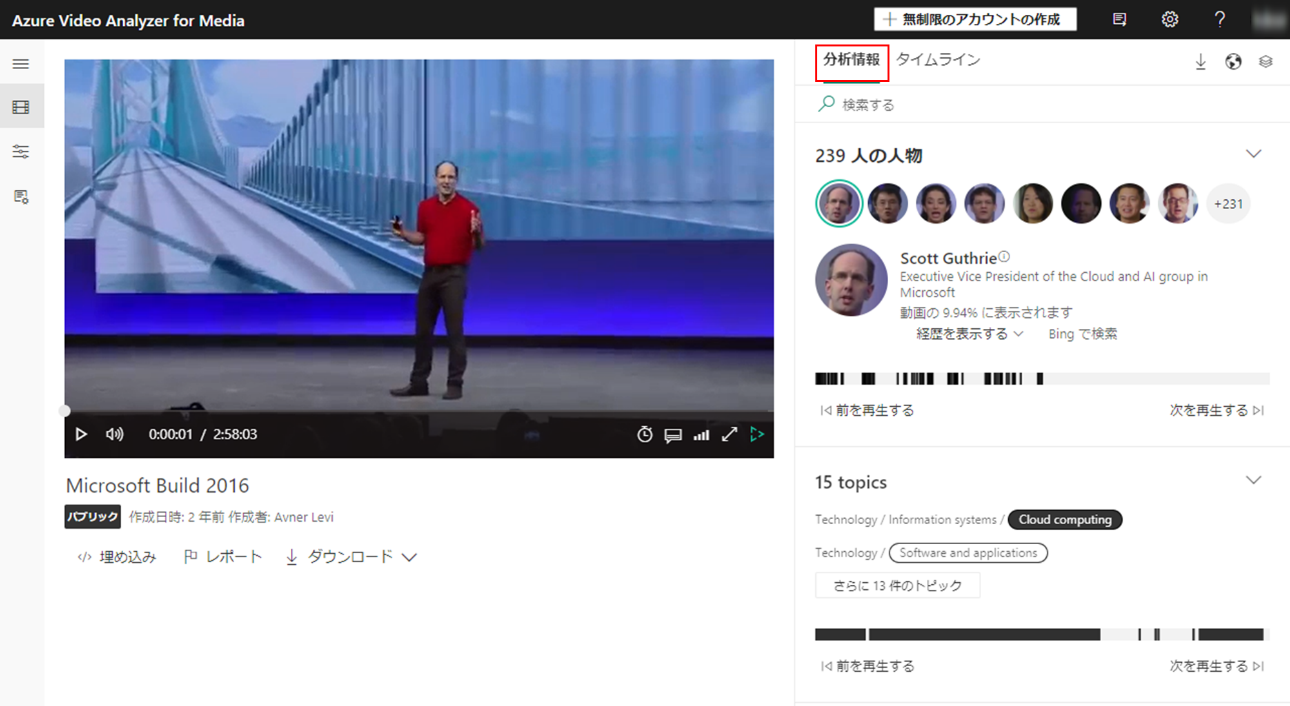Click the Microsoft Build 2016 title
This screenshot has height=706, width=1290.
pos(157,486)
